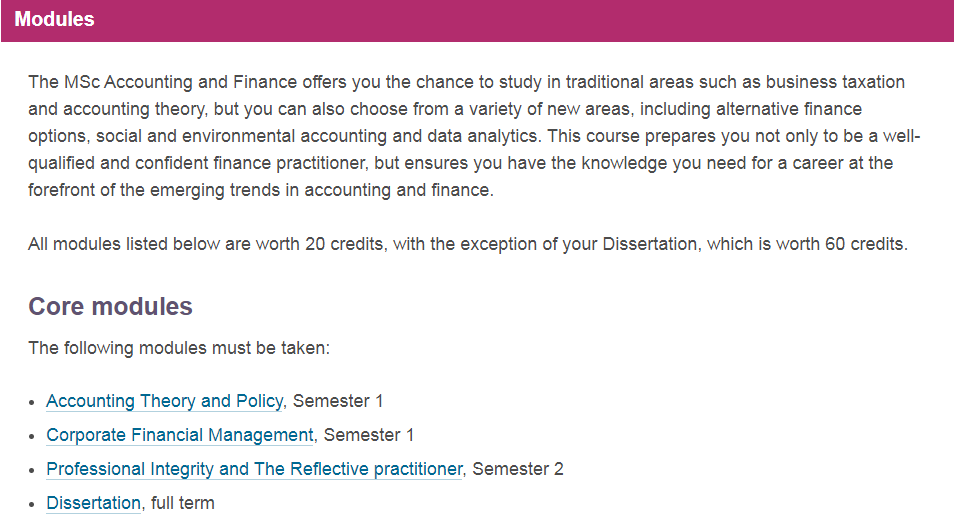954x531 pixels.
Task: Click the 'following modules must be taken' sentence
Action: pyautogui.click(x=179, y=348)
